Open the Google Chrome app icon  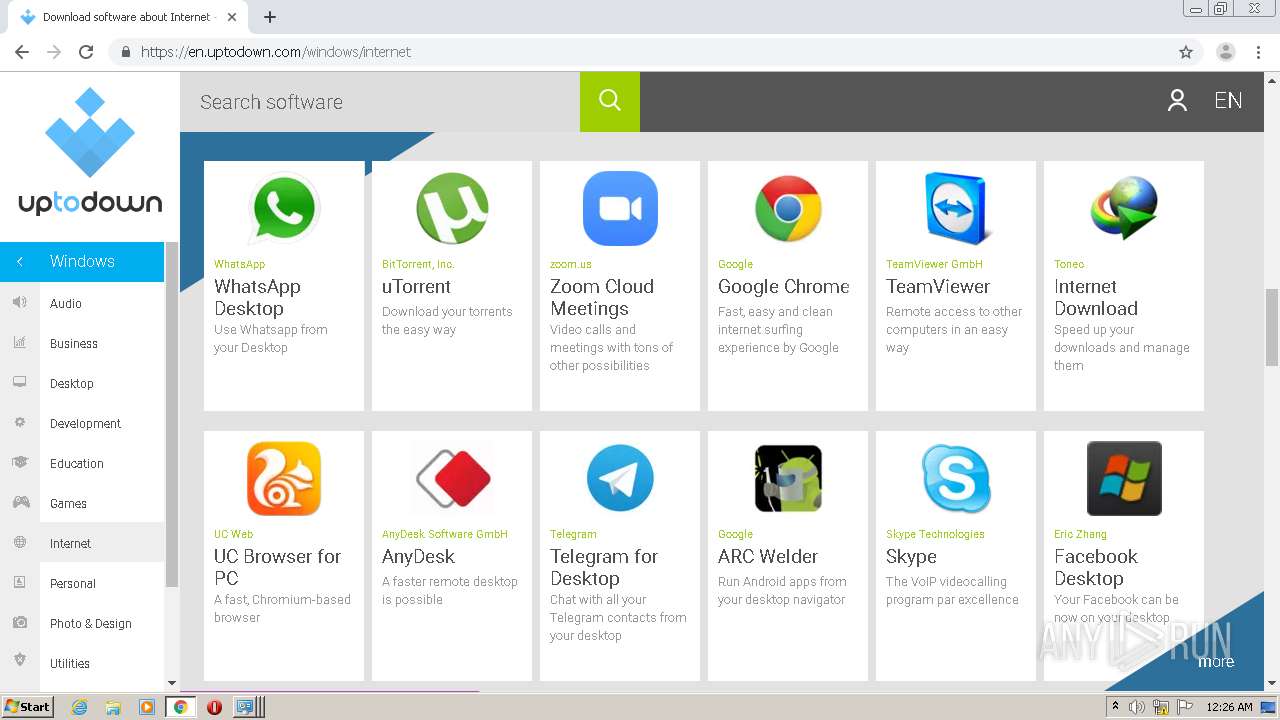click(788, 208)
